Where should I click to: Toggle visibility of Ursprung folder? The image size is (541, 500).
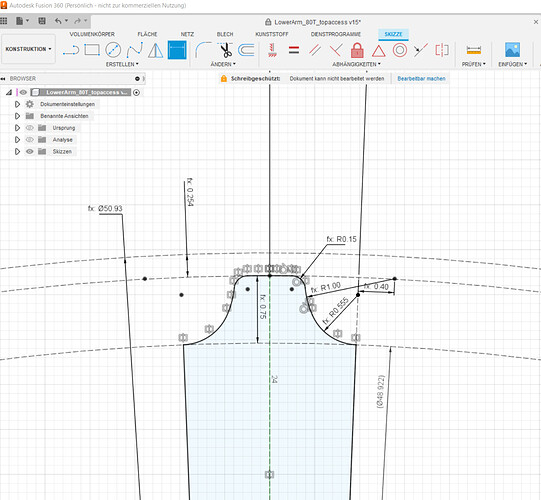pyautogui.click(x=30, y=128)
